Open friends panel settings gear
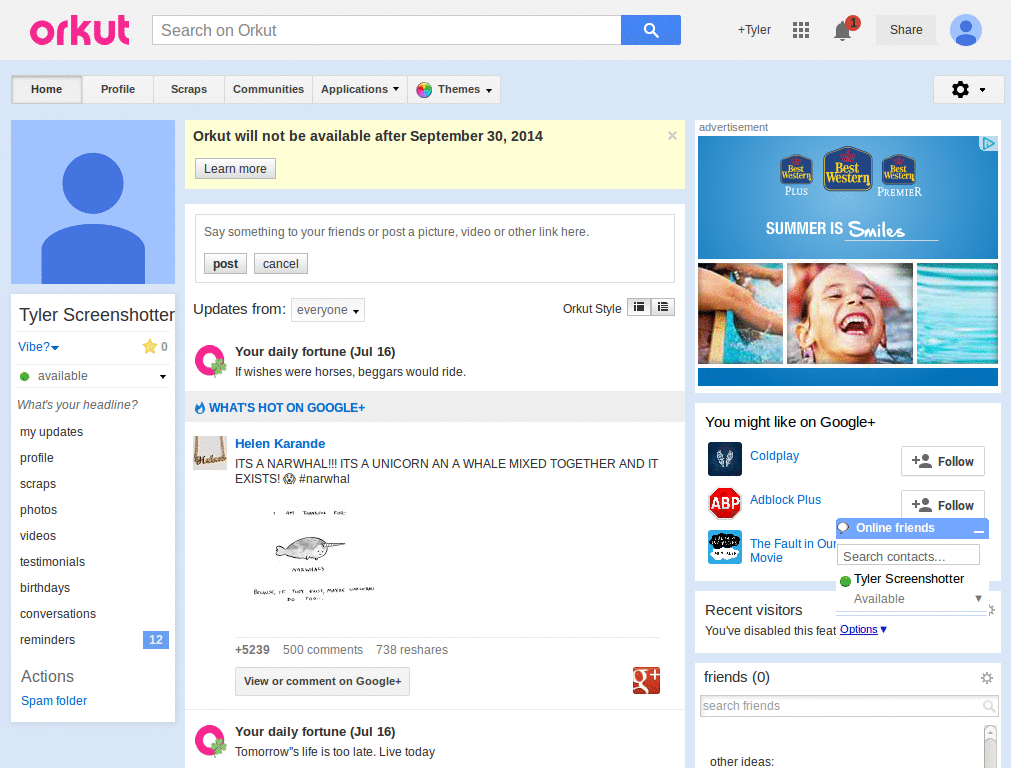Viewport: 1024px width, 768px height. pos(987,678)
